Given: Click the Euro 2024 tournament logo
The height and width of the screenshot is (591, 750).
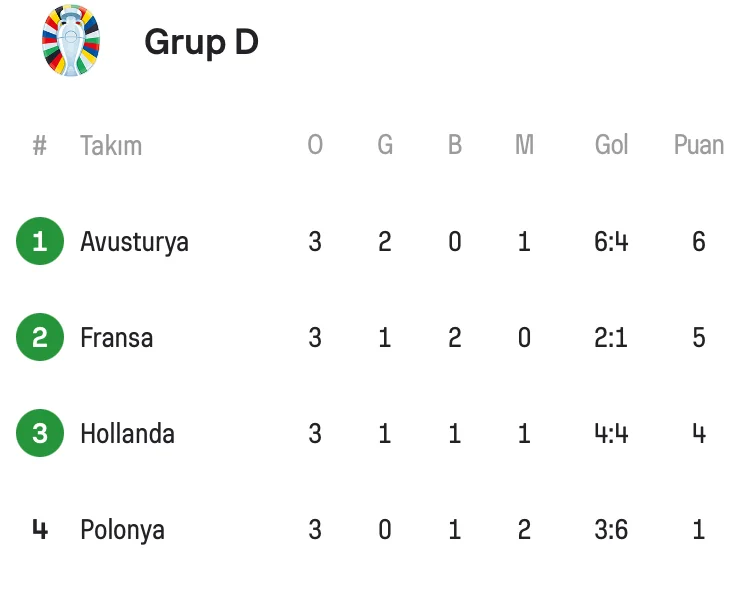Looking at the screenshot, I should (x=70, y=41).
